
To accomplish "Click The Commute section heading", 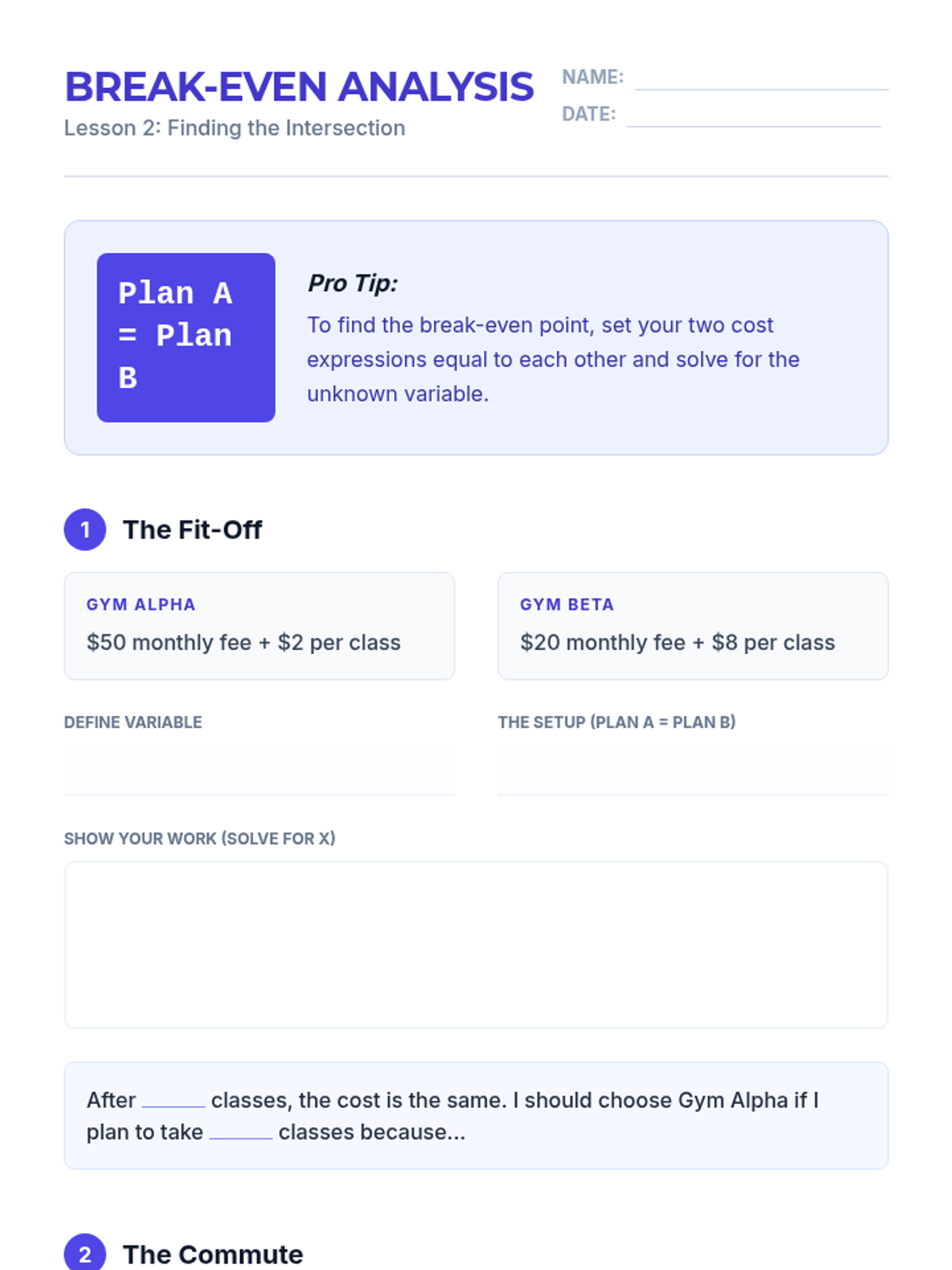I will click(213, 1254).
